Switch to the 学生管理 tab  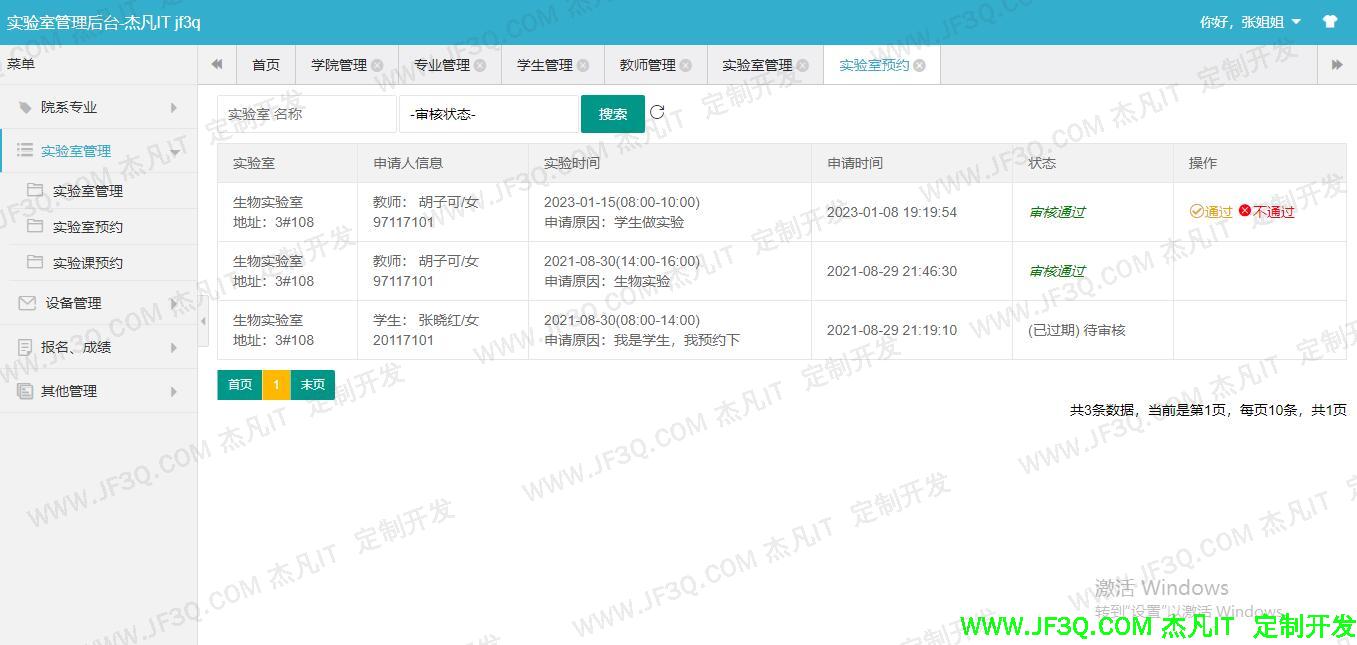(544, 65)
